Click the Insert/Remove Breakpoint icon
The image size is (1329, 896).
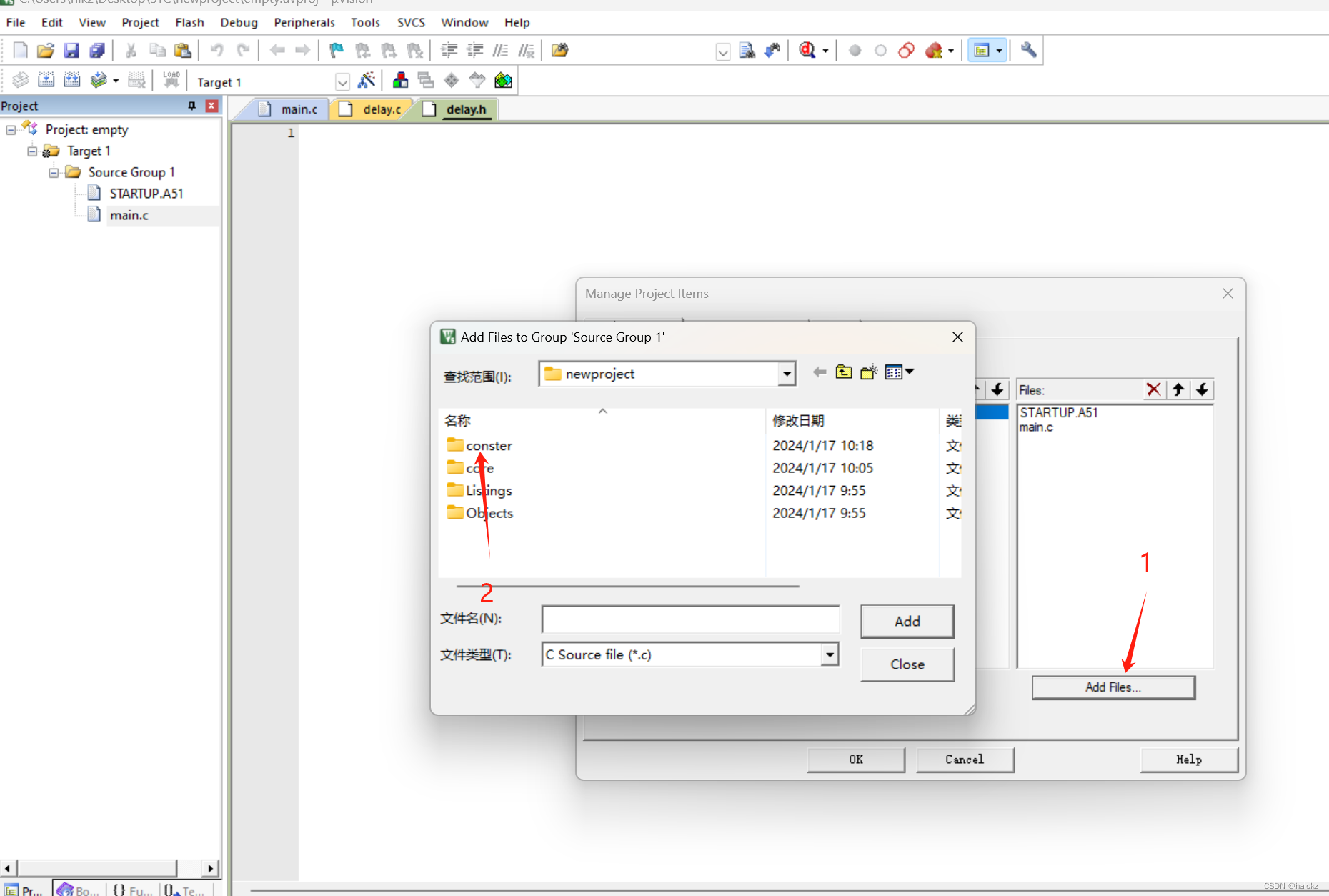tap(855, 50)
